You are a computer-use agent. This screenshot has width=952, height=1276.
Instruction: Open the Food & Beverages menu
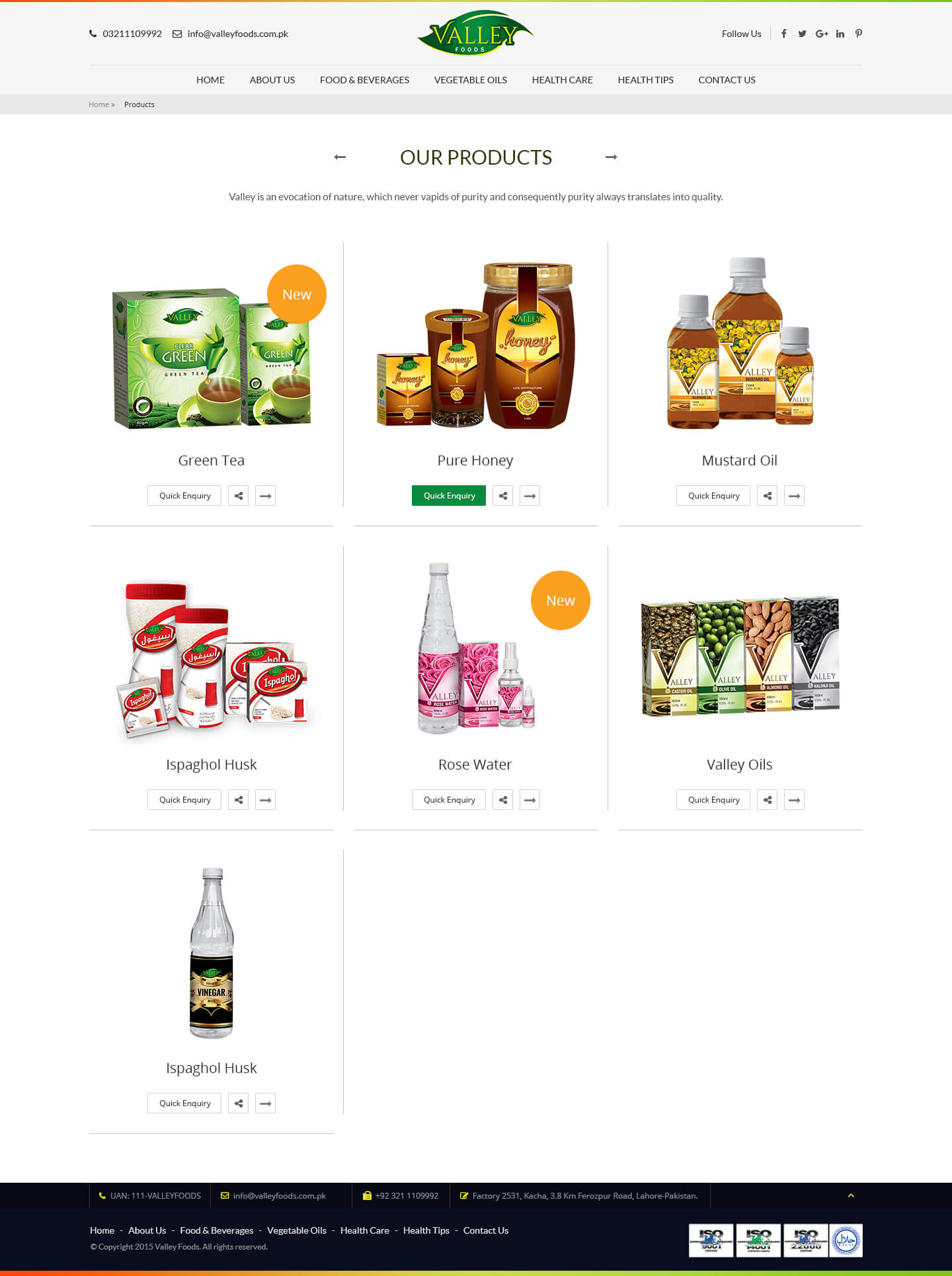pos(364,80)
